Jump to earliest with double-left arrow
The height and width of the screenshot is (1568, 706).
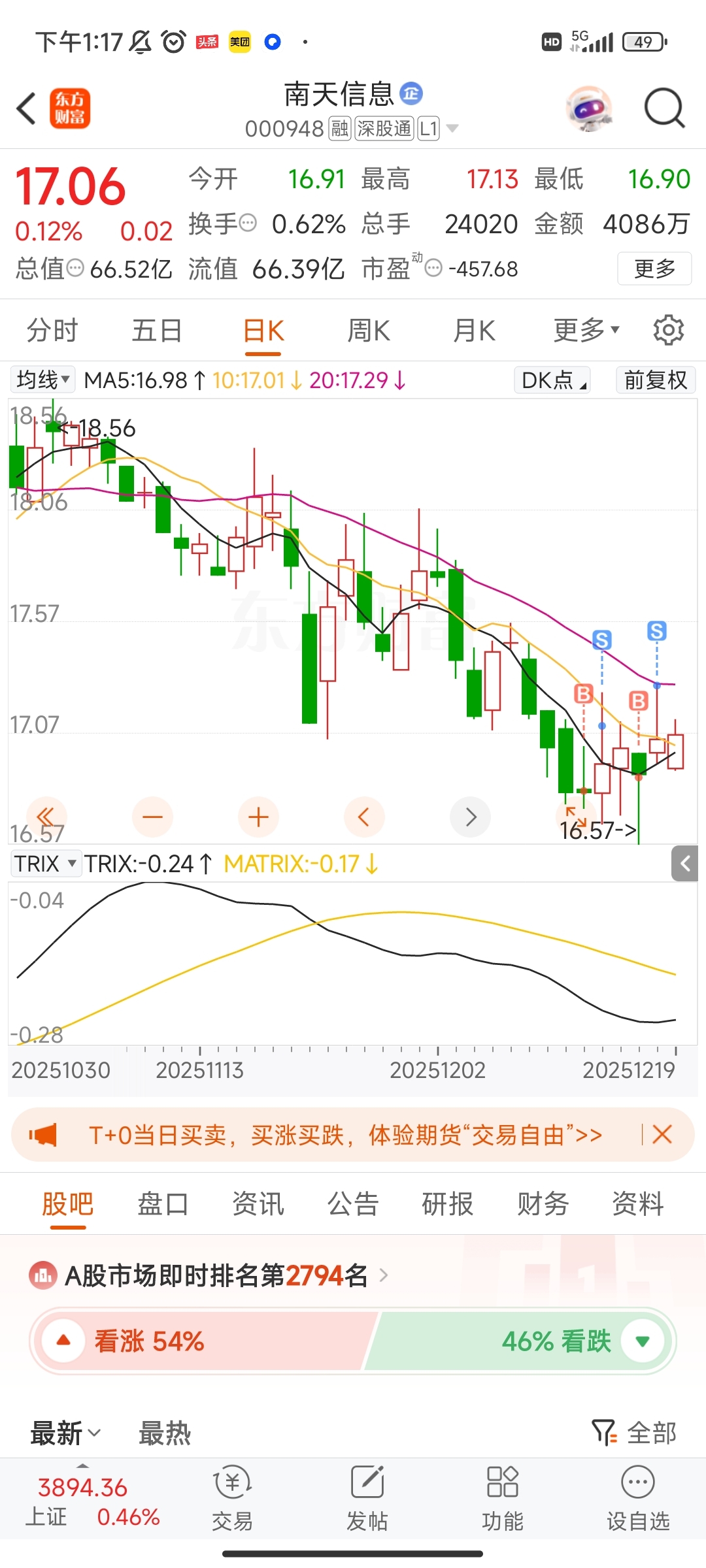point(46,817)
